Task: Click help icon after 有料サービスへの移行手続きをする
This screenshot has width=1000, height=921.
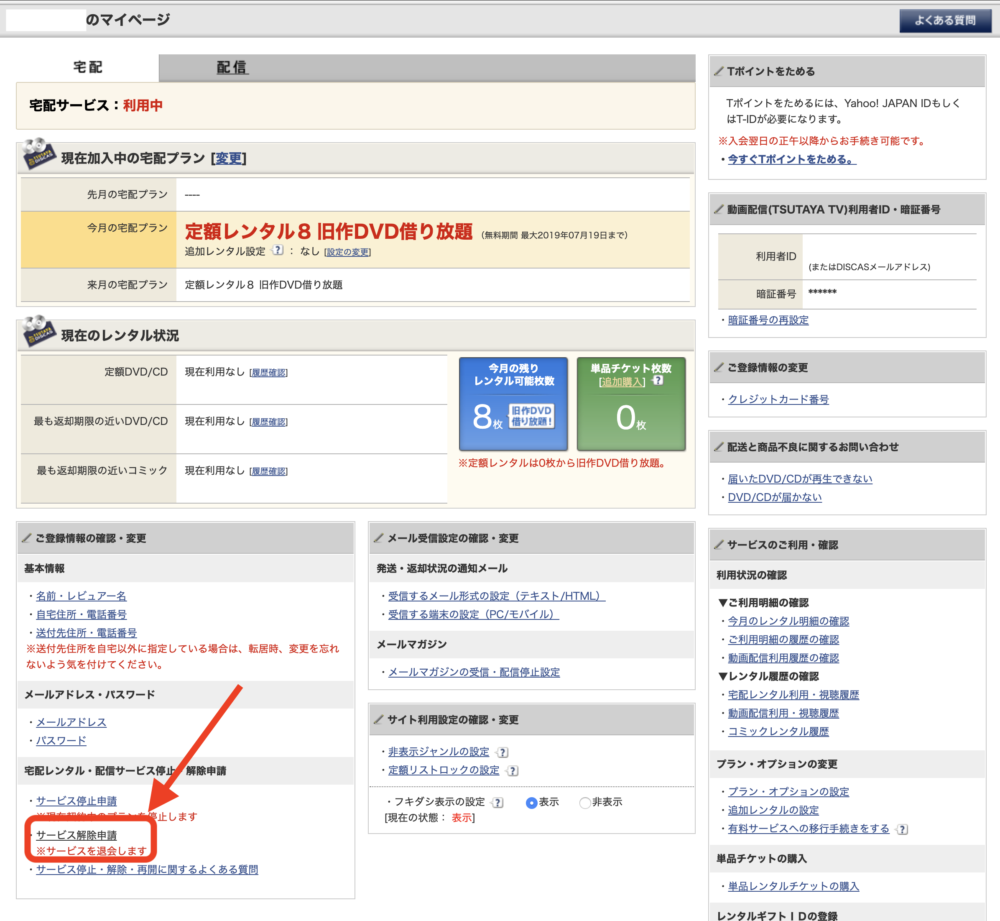Action: tap(902, 829)
